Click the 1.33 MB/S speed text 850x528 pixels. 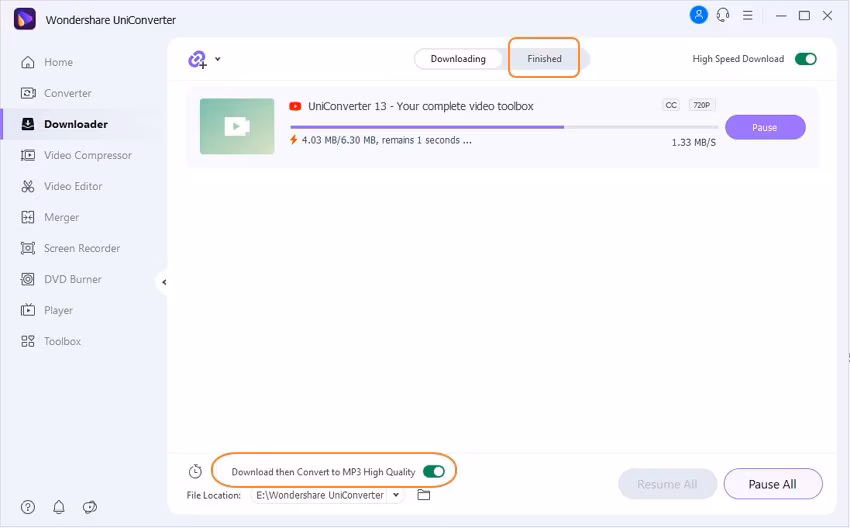[694, 143]
